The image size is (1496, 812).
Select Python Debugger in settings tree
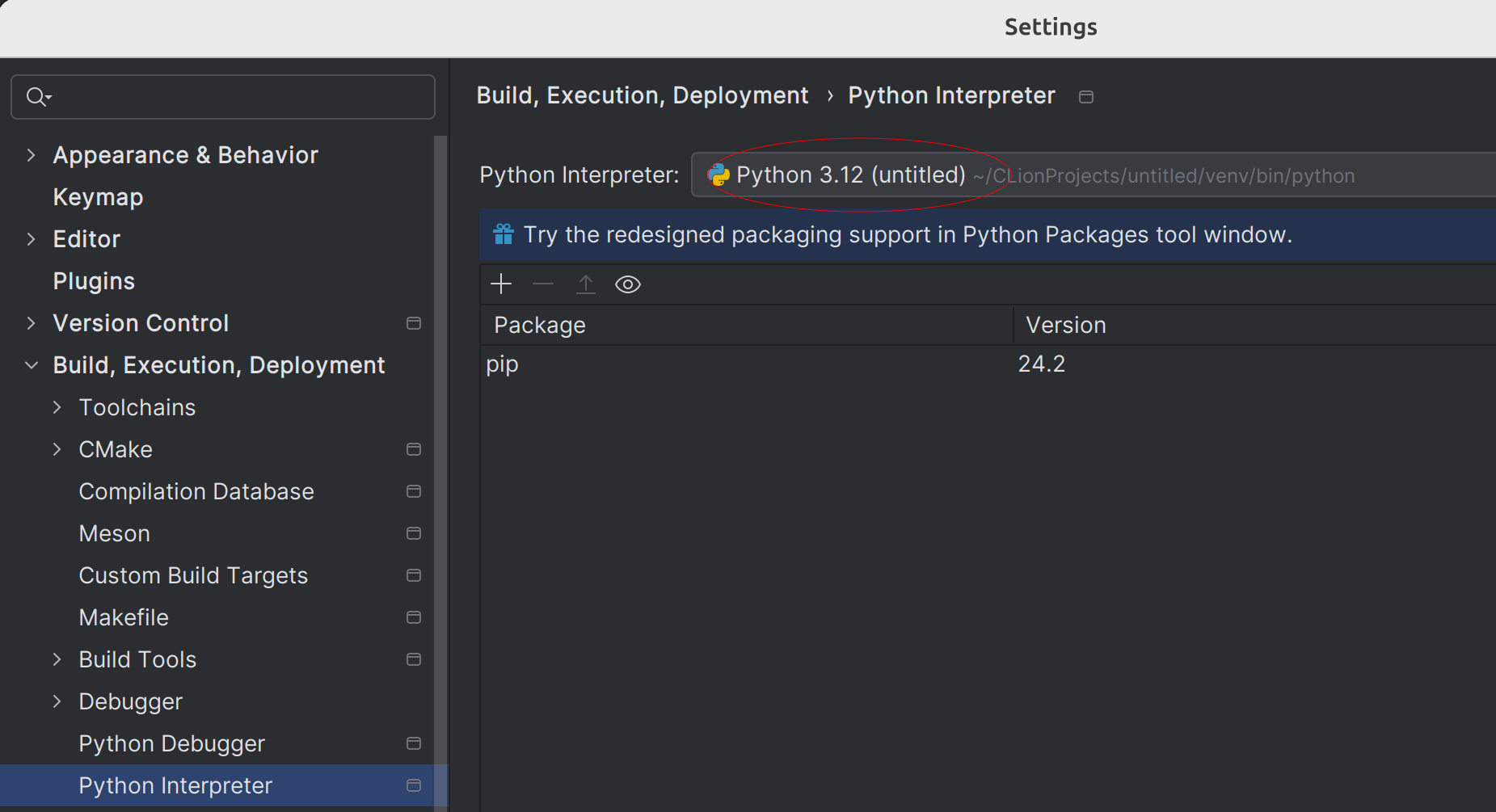(171, 743)
